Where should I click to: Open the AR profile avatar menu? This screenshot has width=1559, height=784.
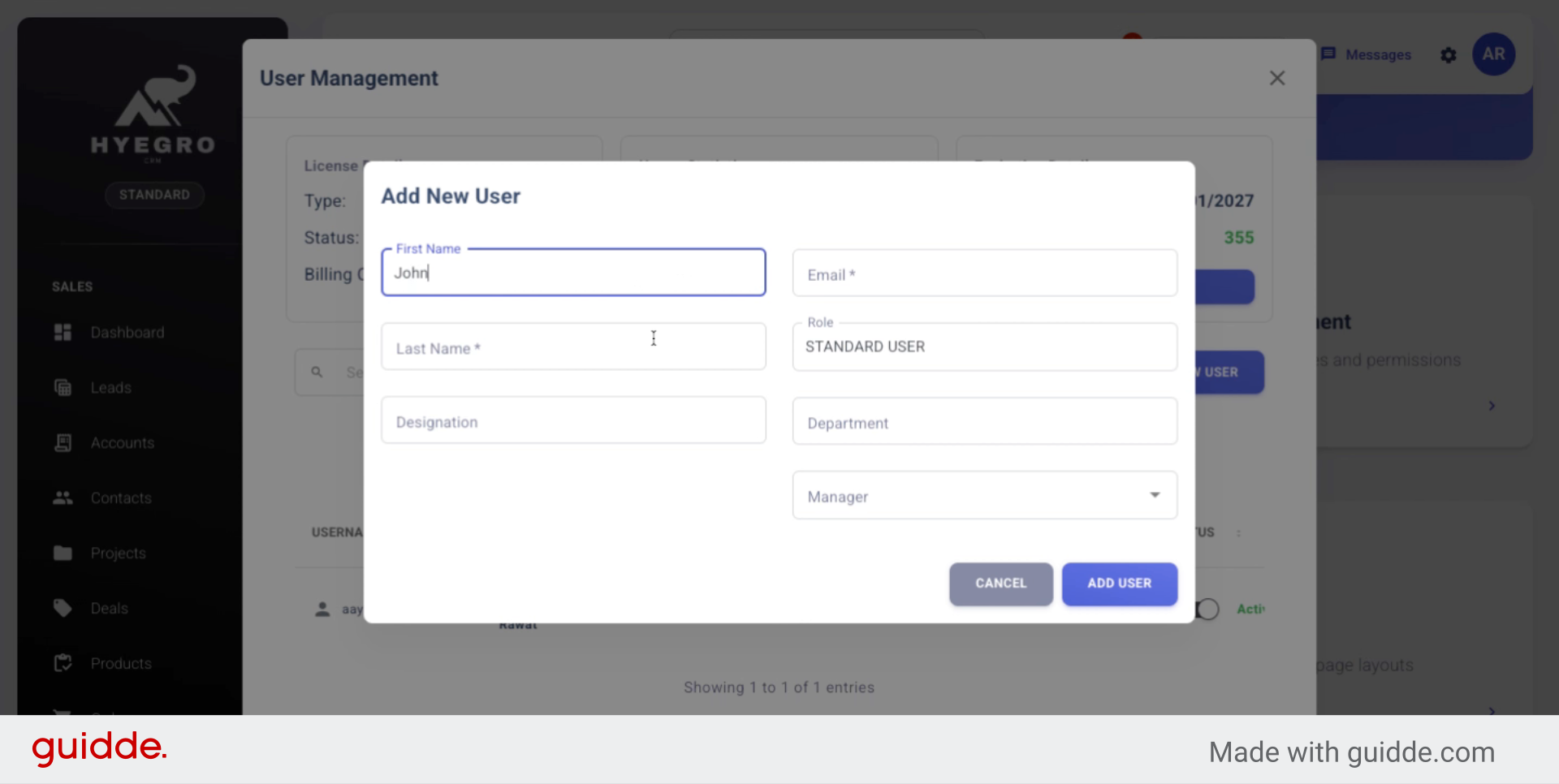tap(1493, 54)
